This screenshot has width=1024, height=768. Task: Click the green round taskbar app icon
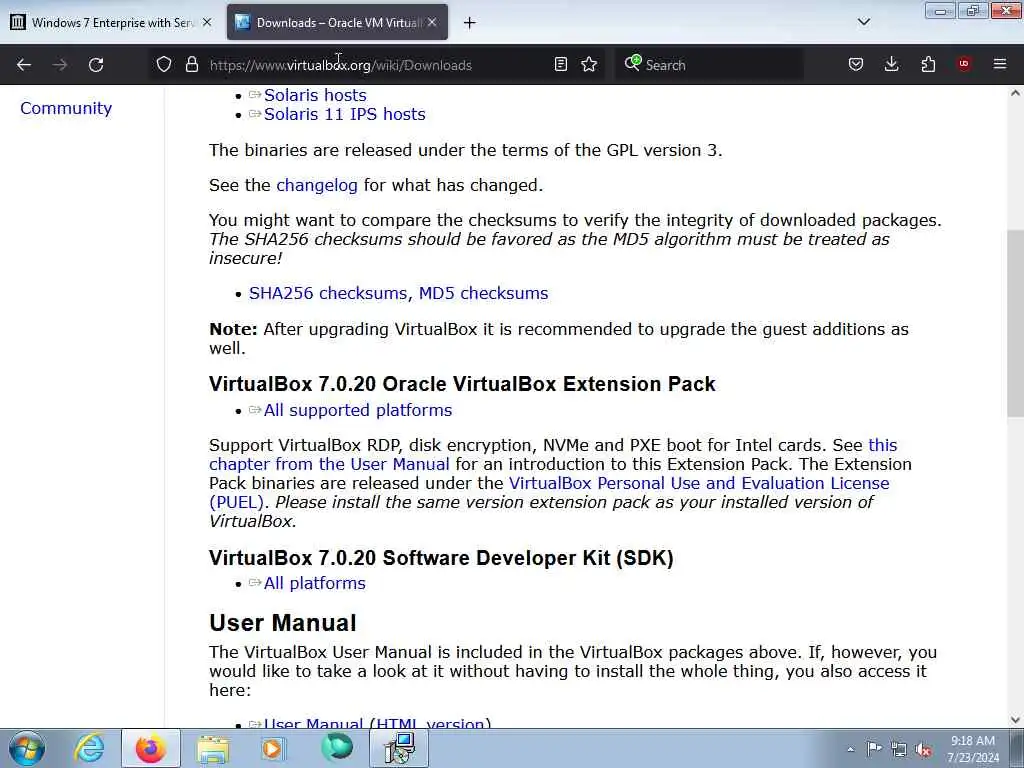pyautogui.click(x=337, y=748)
